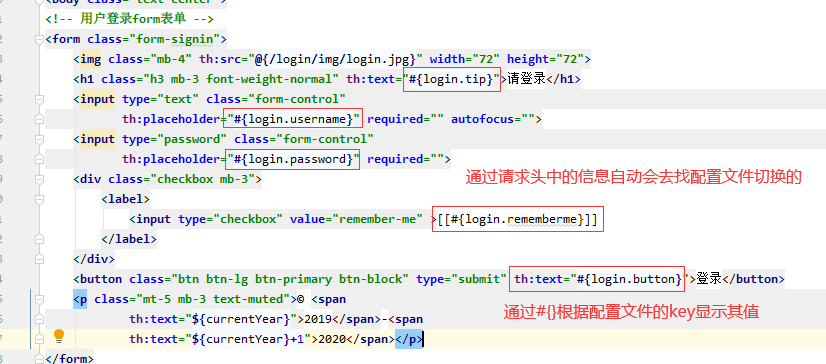Collapse the form class="form-signin" fold marker
This screenshot has width=826, height=364.
click(38, 39)
